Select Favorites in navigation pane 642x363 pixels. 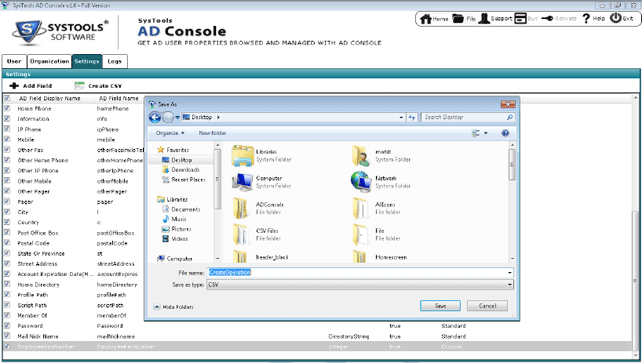coord(173,150)
